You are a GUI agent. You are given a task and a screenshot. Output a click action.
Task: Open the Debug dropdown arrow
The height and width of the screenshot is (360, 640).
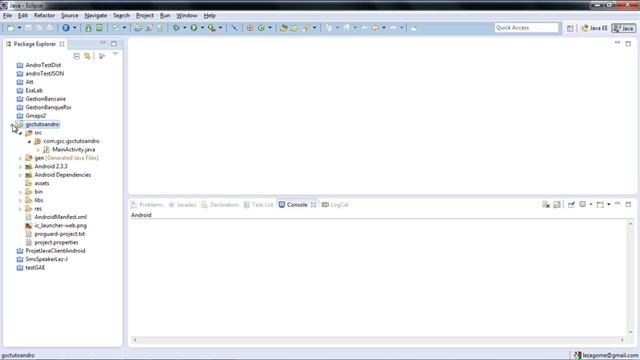tap(184, 28)
